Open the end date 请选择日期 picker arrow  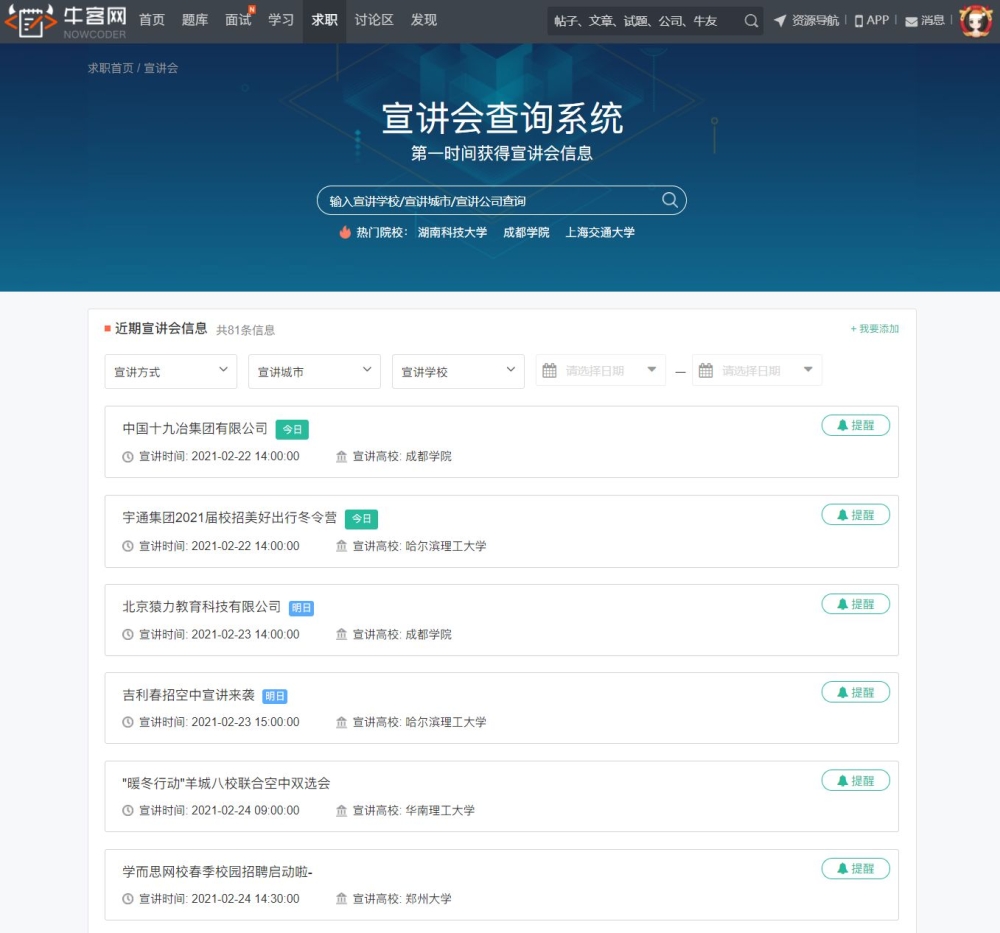click(808, 370)
